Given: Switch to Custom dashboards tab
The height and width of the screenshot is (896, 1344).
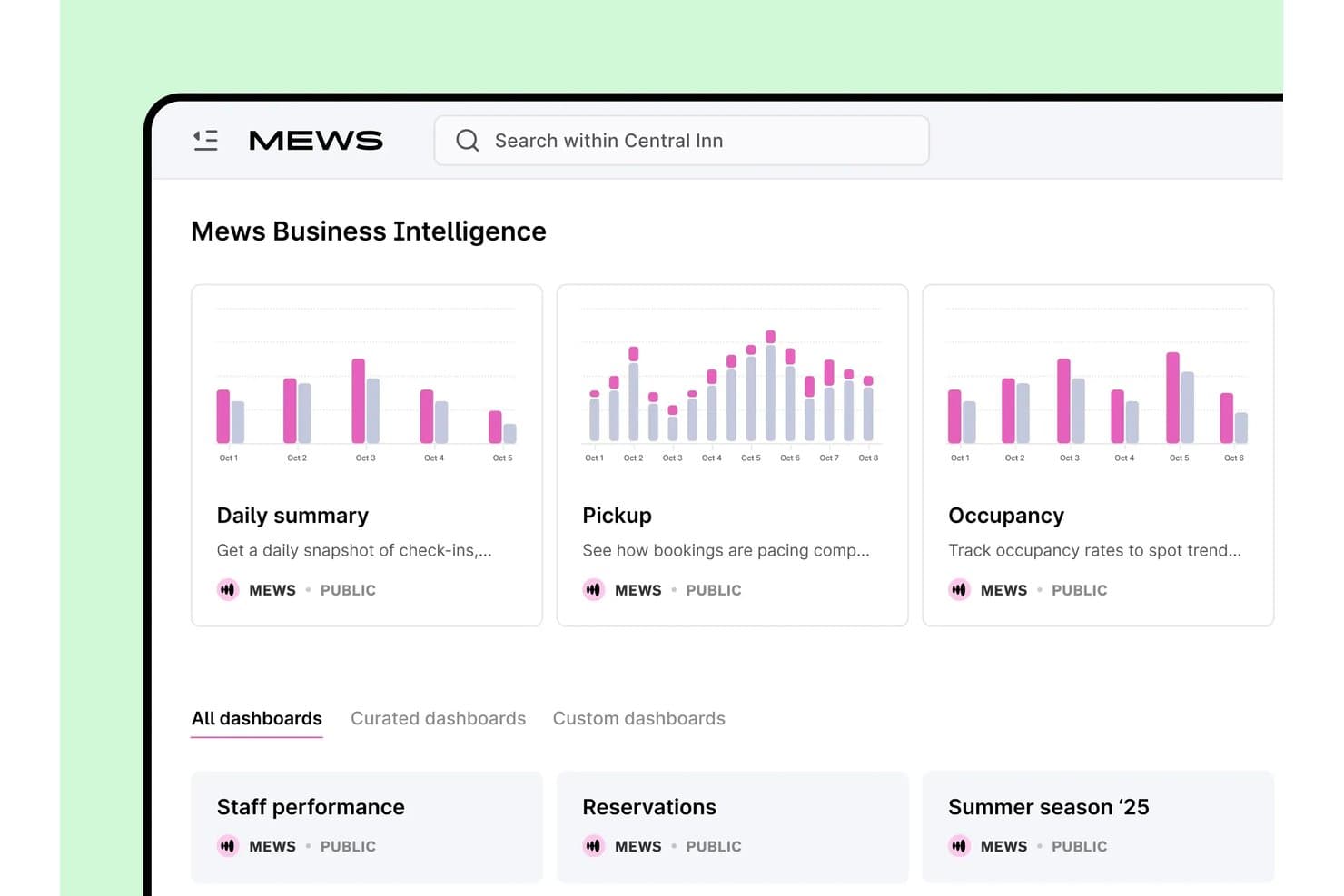Looking at the screenshot, I should (639, 719).
